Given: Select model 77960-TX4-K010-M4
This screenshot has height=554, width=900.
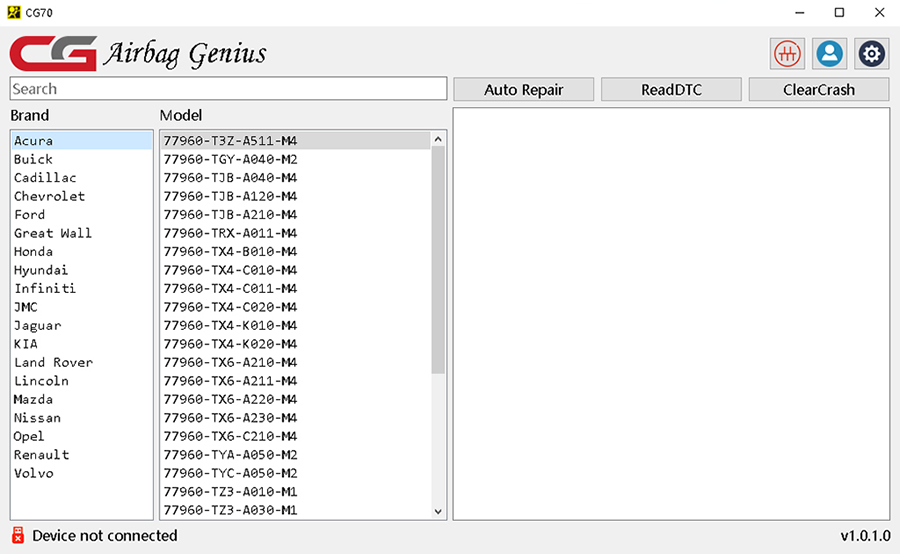Looking at the screenshot, I should (x=295, y=326).
